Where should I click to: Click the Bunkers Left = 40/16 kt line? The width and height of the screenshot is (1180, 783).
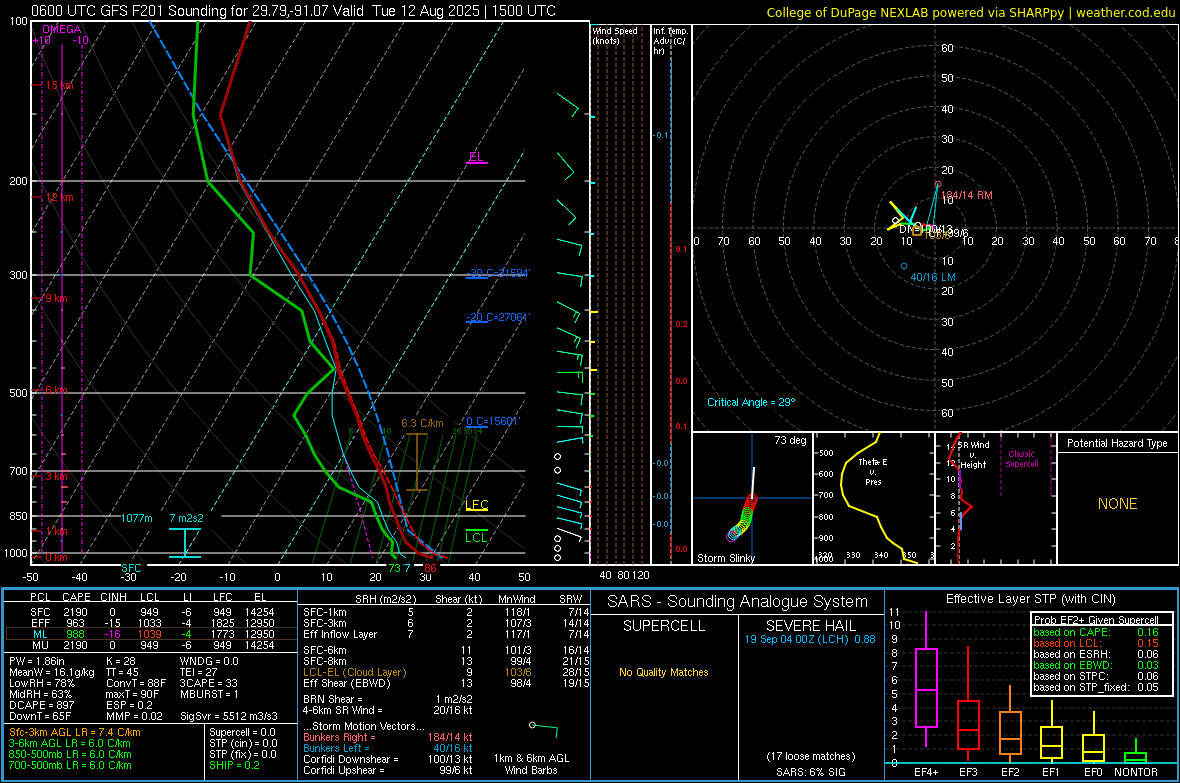pyautogui.click(x=388, y=748)
